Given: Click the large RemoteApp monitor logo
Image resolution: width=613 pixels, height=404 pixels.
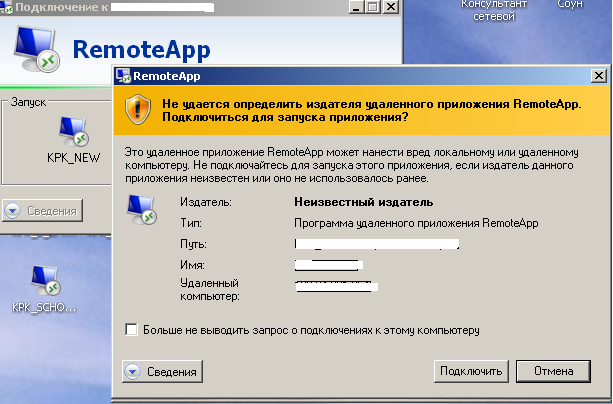Looking at the screenshot, I should click(36, 49).
